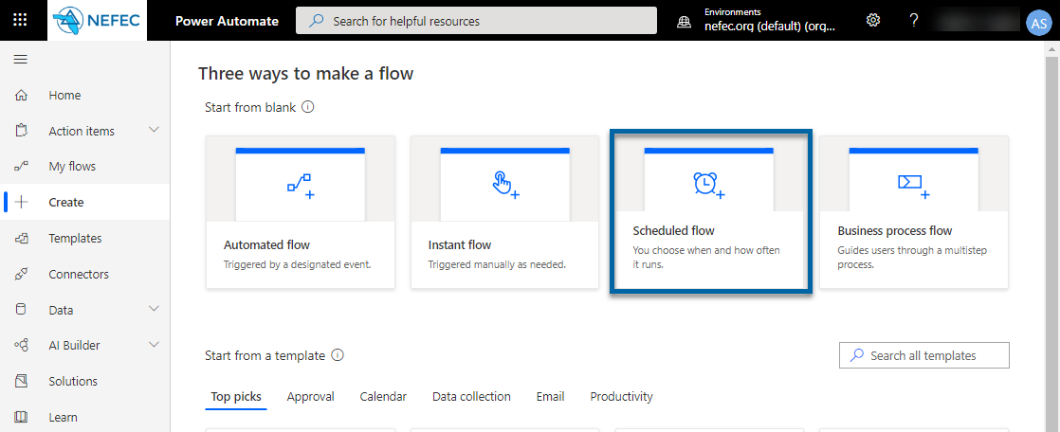Click the Three ways to make a flow heading
The image size is (1060, 432).
[x=306, y=73]
